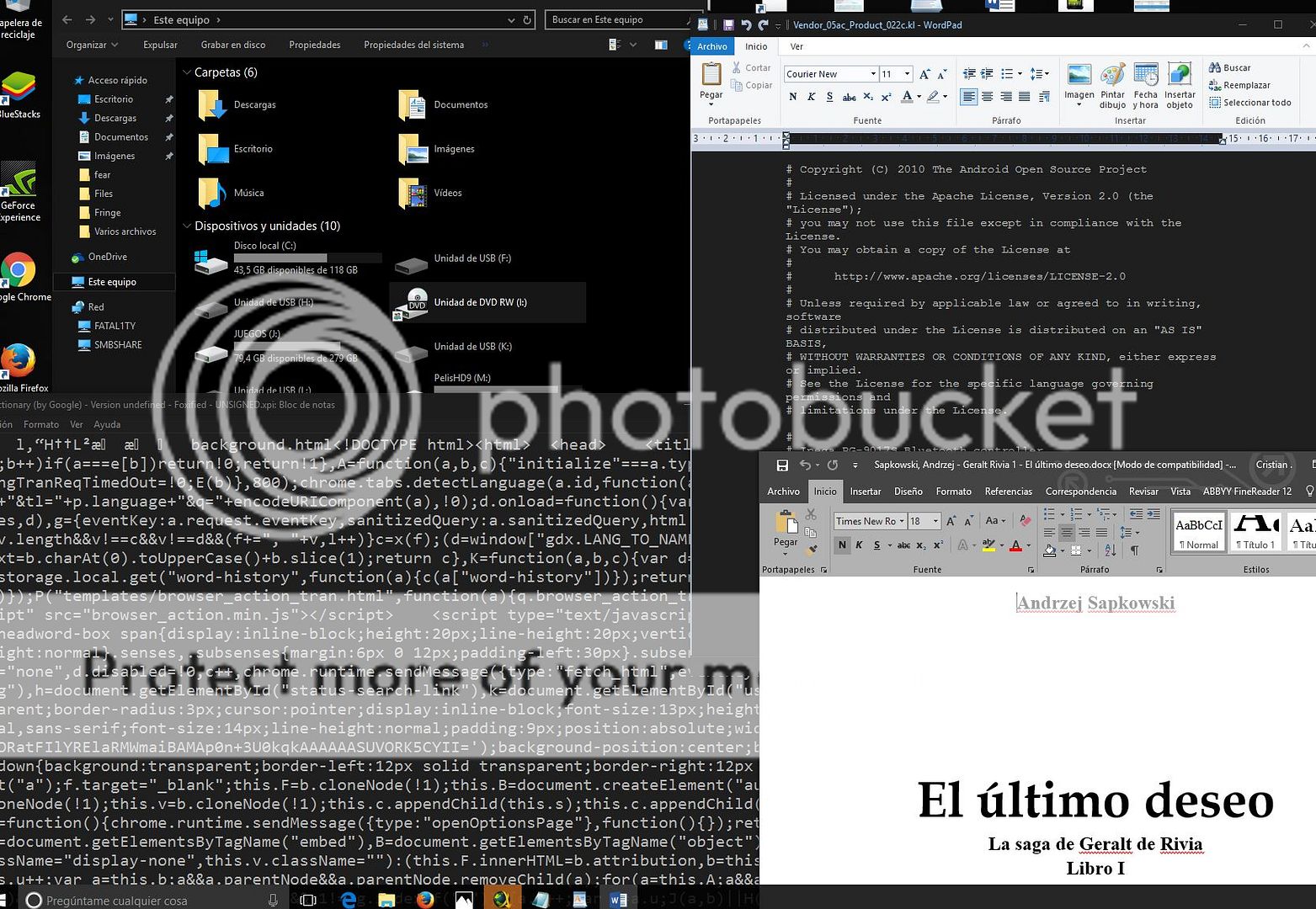Collapse the Carpetas (6) group in Explorer
Viewport: 1316px width, 909px height.
[187, 72]
